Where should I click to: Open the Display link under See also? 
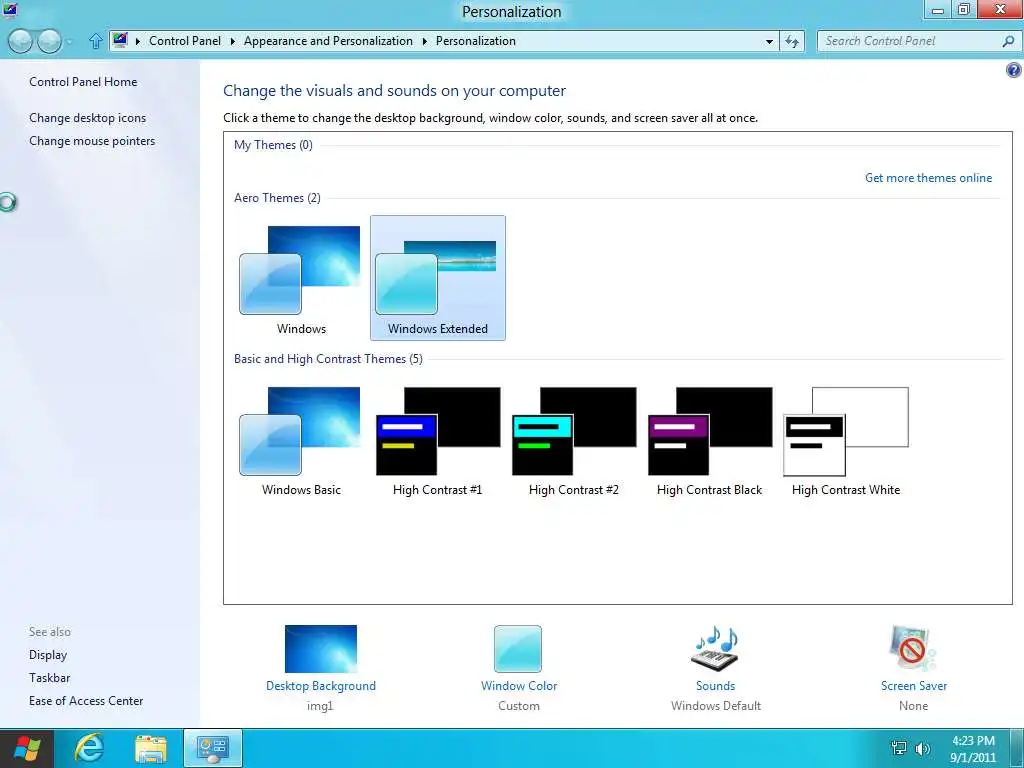(48, 655)
